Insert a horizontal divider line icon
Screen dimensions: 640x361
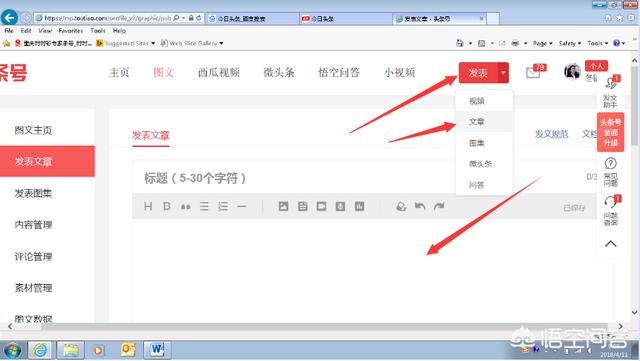(242, 207)
